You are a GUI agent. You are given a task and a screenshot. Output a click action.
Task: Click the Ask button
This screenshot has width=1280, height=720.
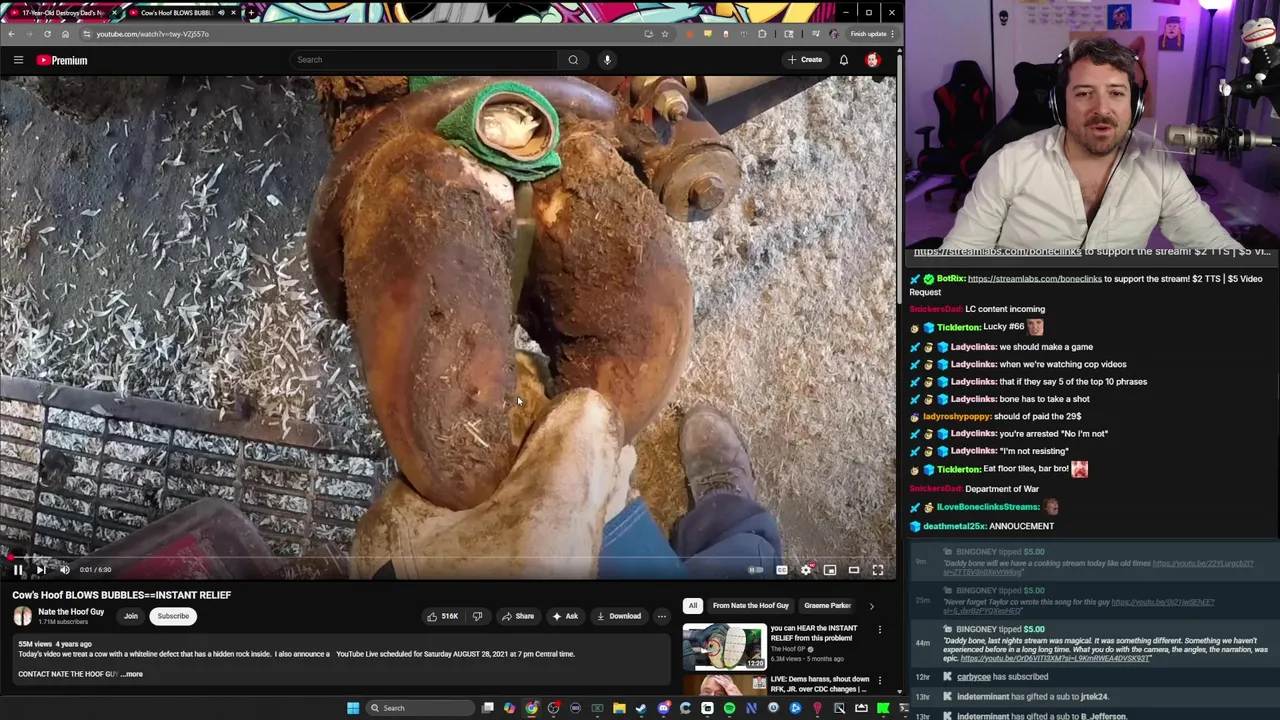[x=565, y=616]
